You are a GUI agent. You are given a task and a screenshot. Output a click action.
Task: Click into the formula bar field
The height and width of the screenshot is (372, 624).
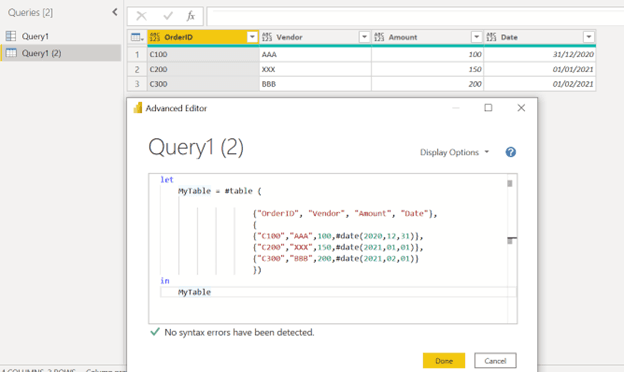(415, 16)
